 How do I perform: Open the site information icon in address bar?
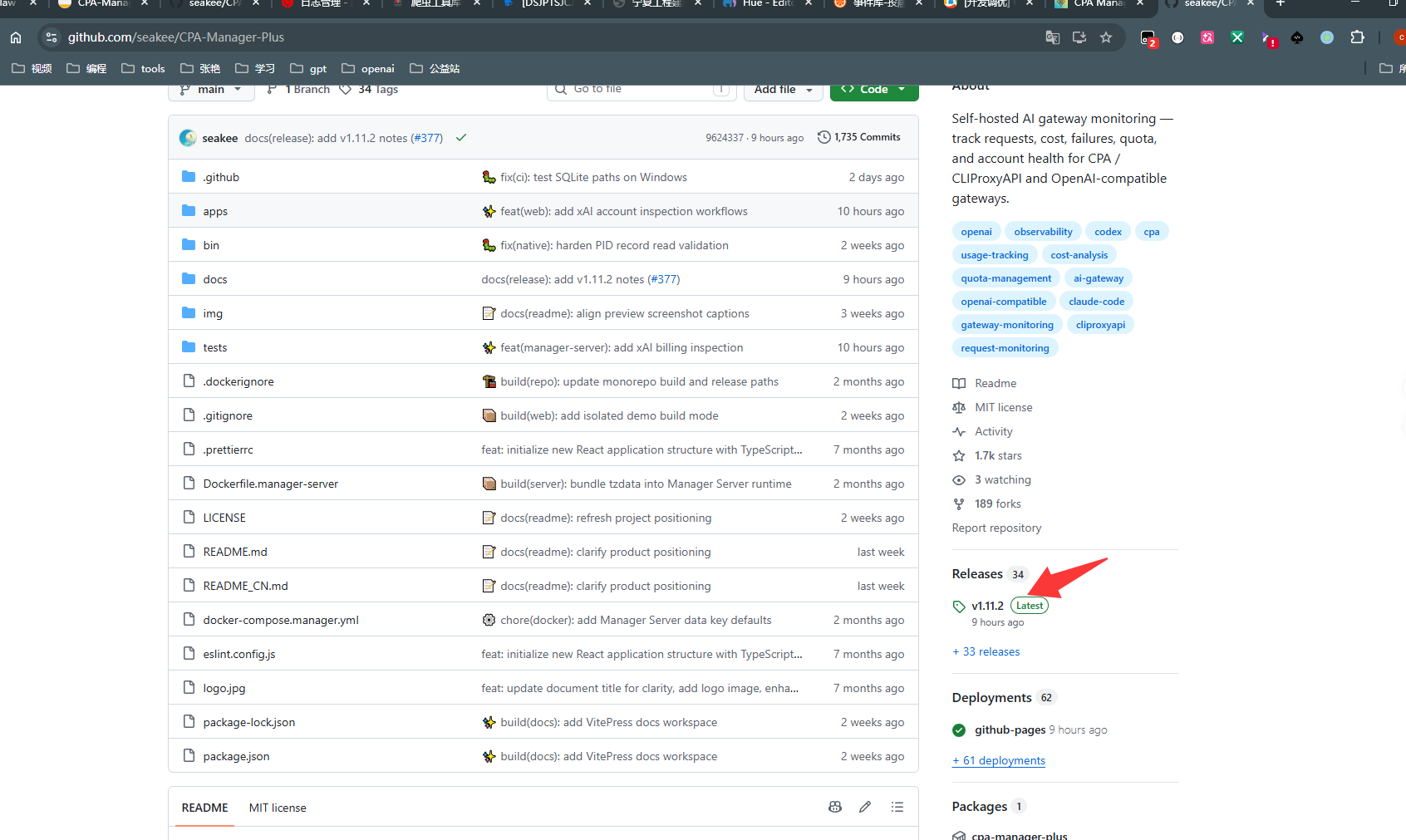click(52, 37)
